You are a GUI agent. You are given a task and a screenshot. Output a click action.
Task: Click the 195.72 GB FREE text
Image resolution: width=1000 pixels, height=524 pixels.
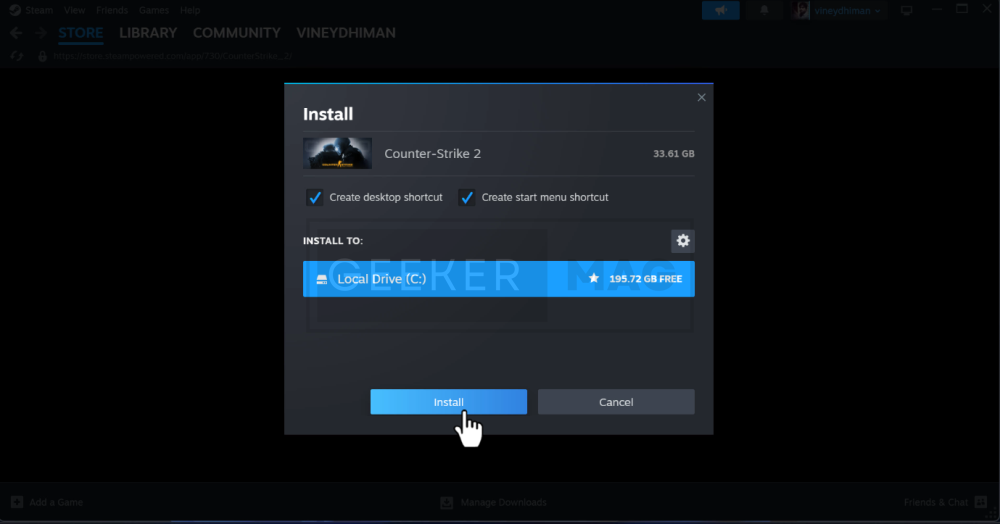tap(645, 279)
